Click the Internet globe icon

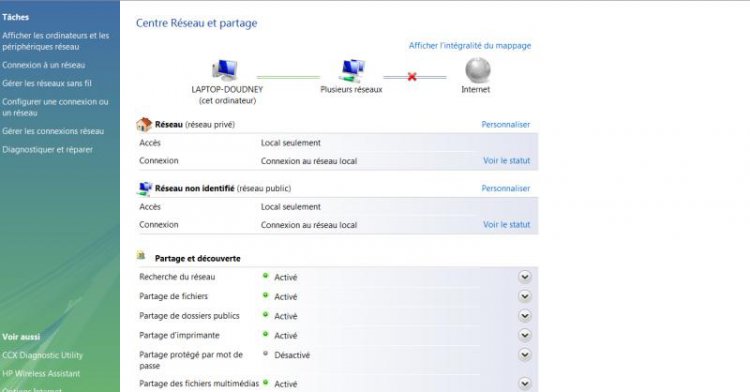pyautogui.click(x=477, y=70)
